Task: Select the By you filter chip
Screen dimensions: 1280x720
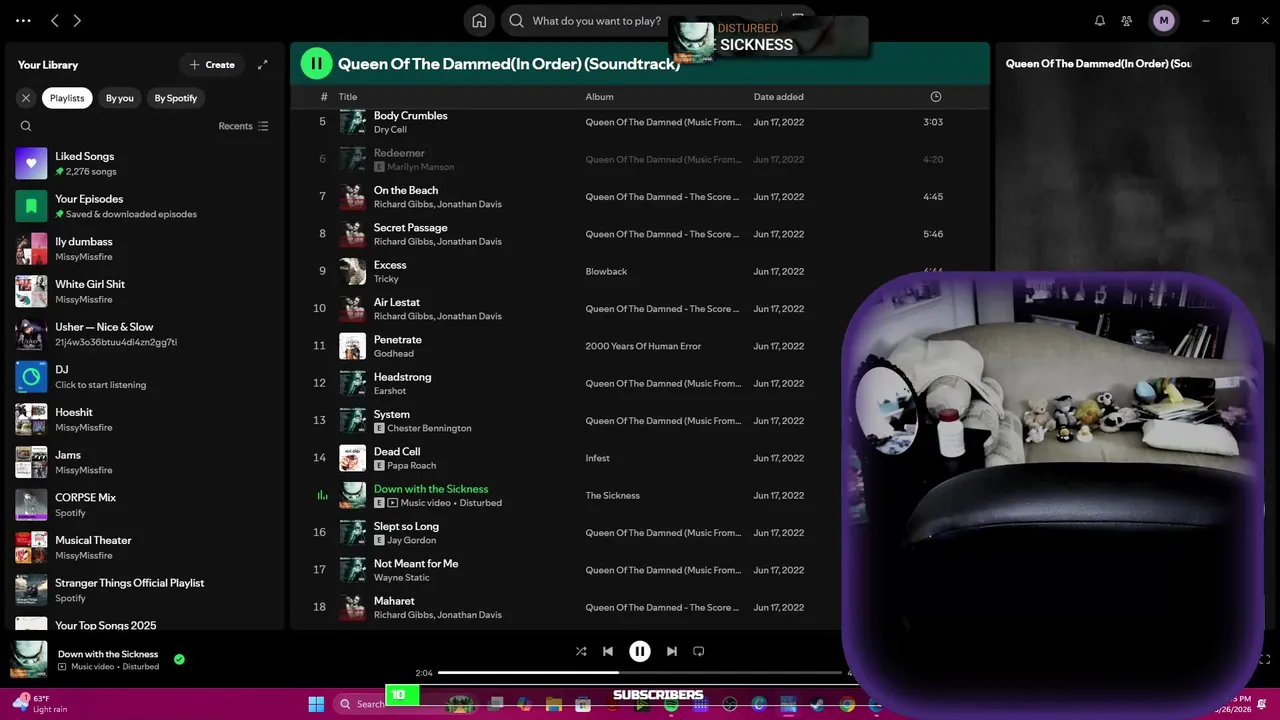Action: (x=120, y=98)
